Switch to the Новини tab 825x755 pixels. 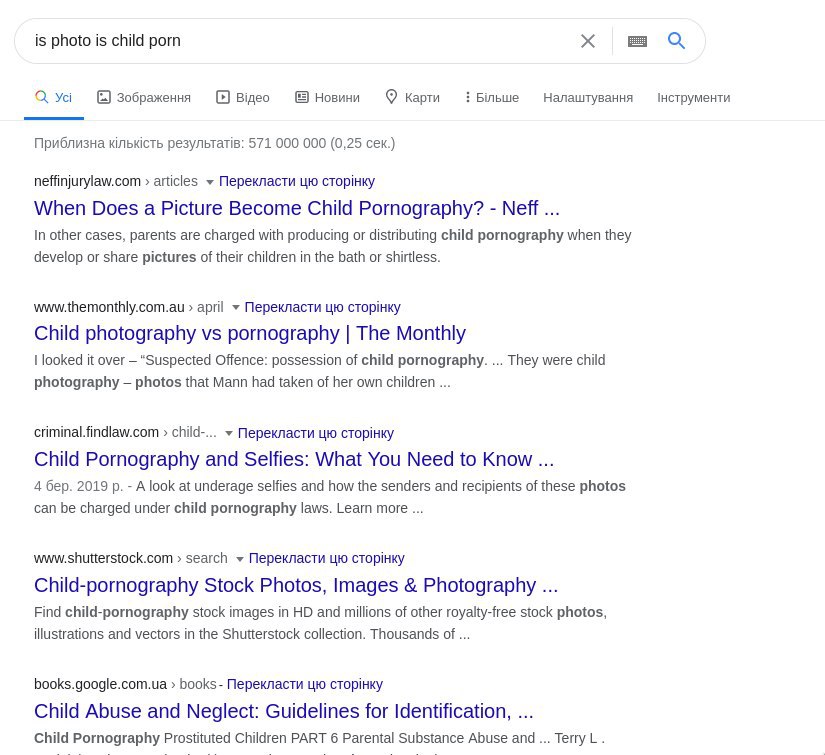(327, 97)
